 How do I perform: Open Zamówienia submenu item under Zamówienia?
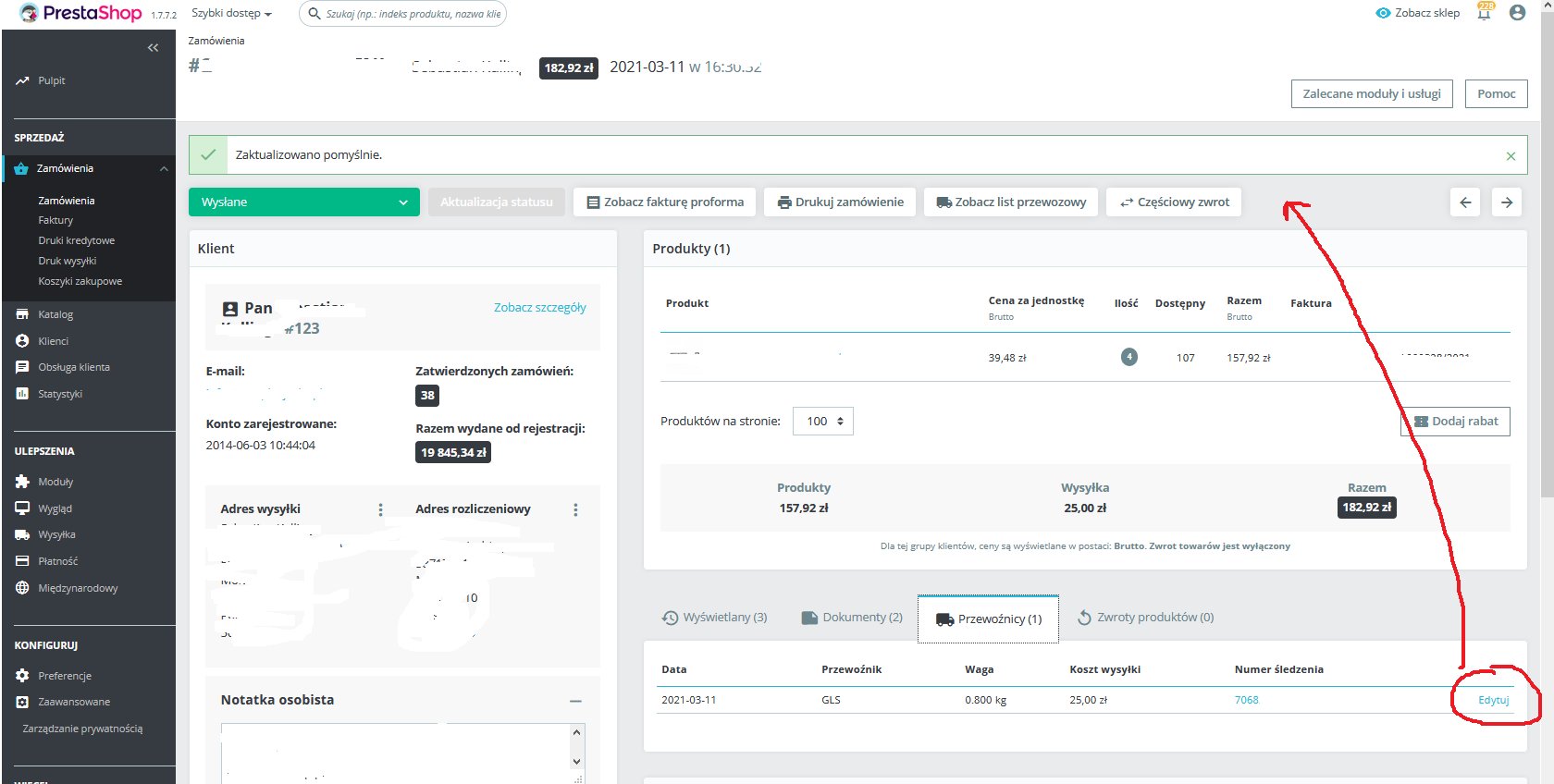(x=67, y=201)
